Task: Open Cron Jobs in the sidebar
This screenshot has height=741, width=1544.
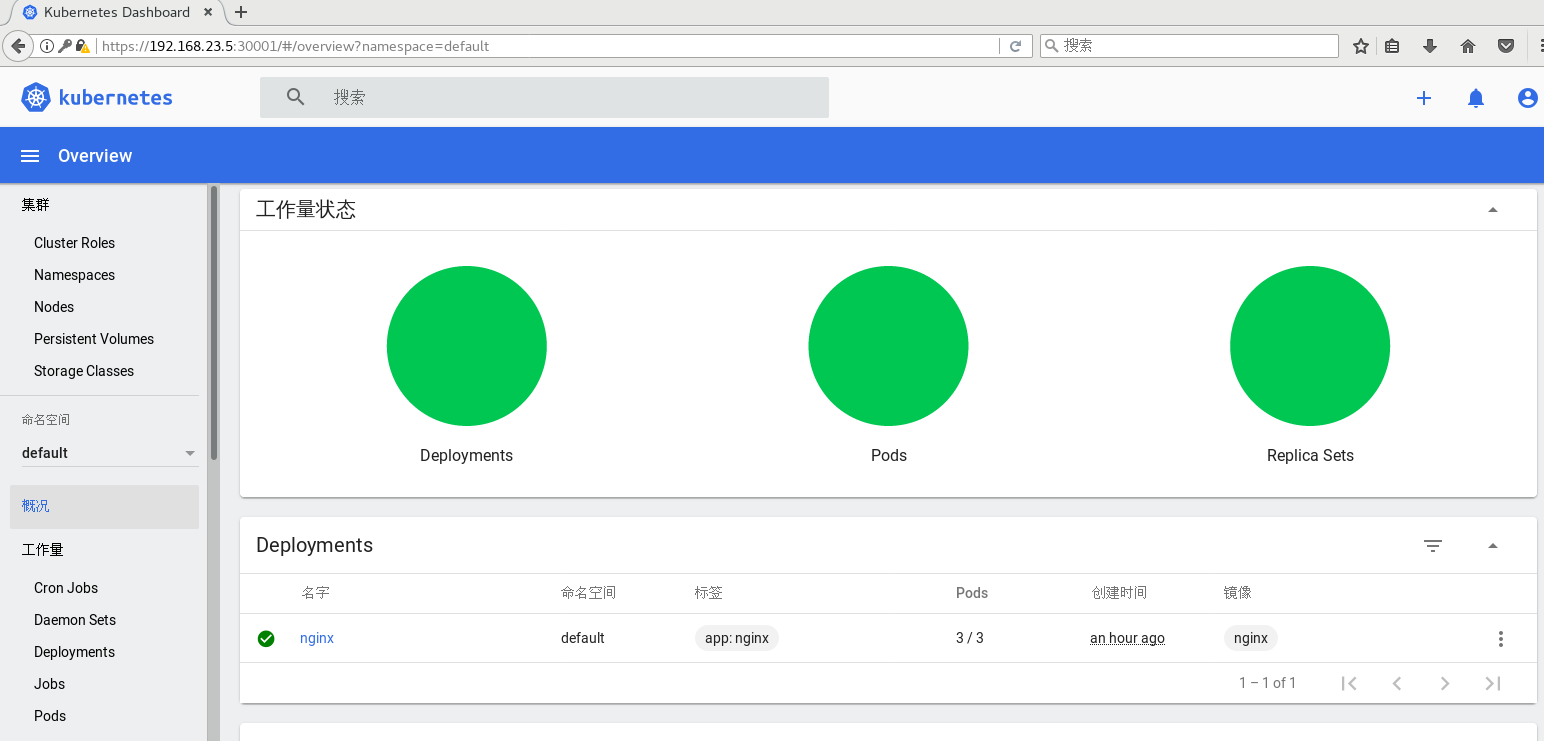Action: pos(66,588)
